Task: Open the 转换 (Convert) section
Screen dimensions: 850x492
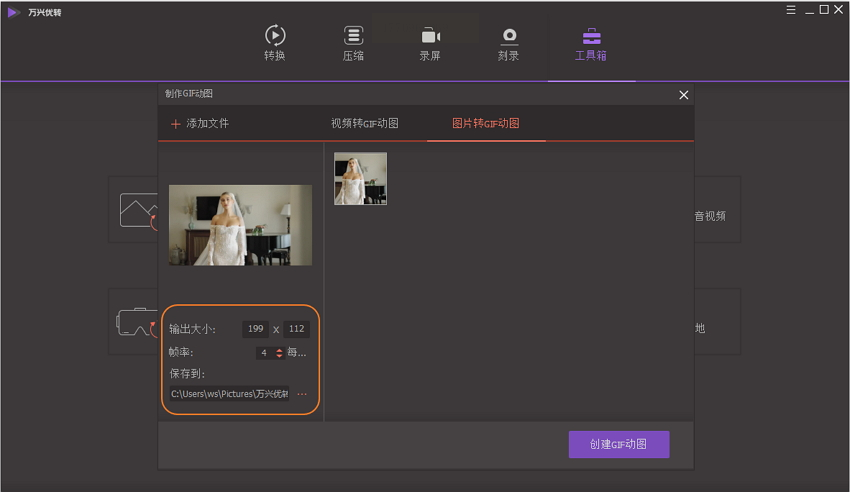Action: coord(274,44)
